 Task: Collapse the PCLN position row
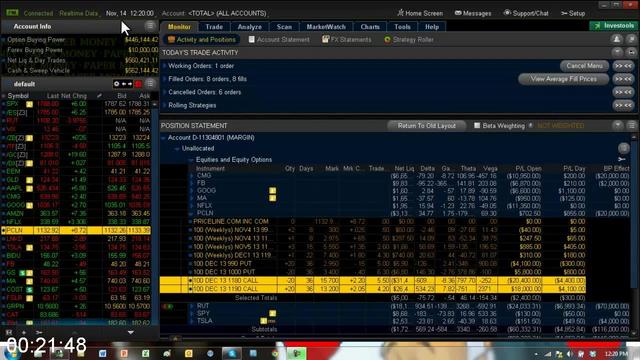point(192,213)
